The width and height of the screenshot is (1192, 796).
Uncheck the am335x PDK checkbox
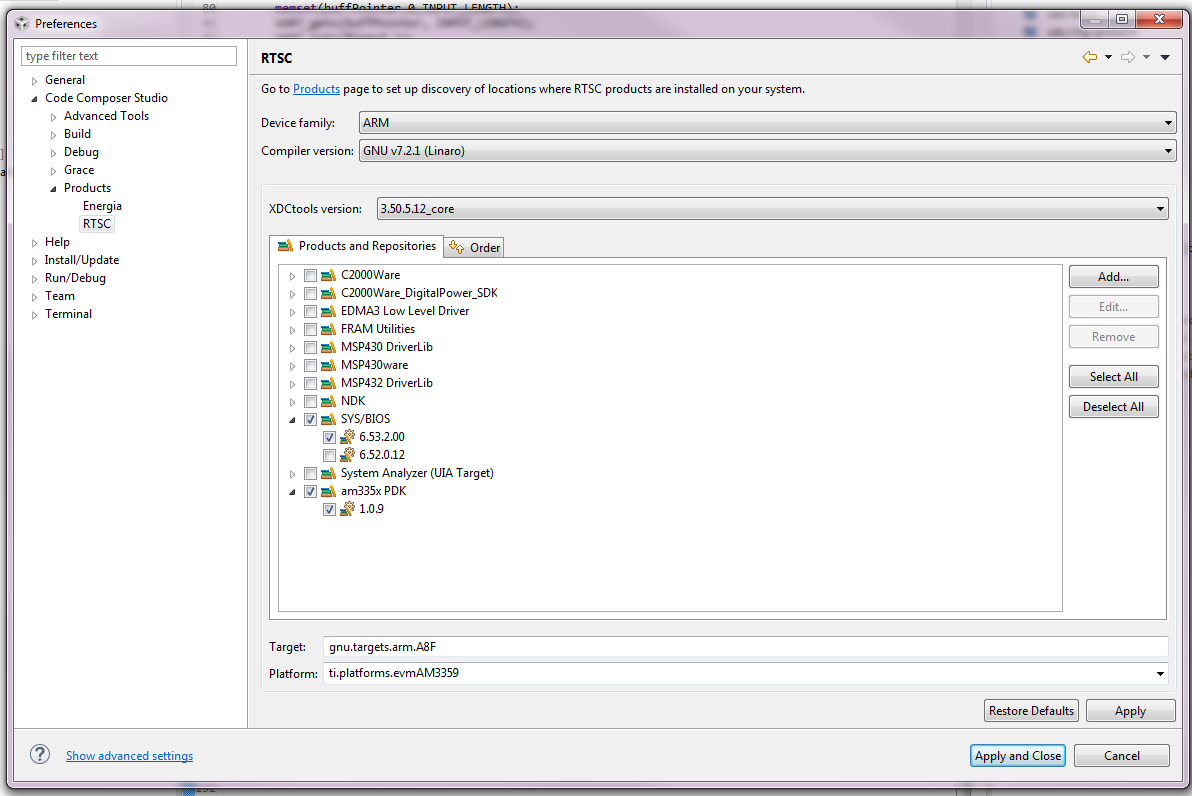coord(310,491)
